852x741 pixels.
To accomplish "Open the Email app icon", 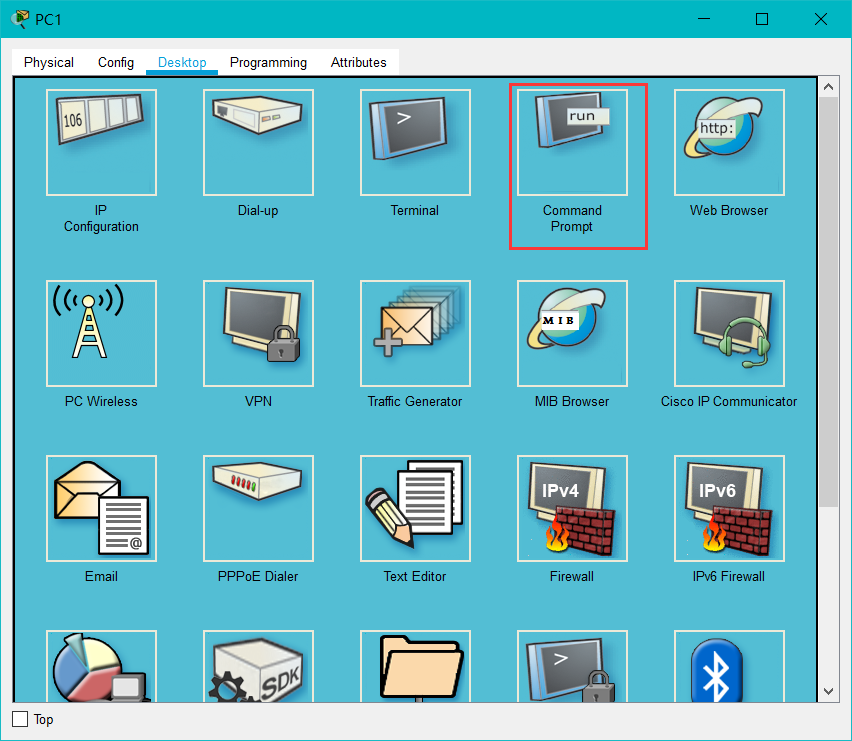I will click(x=101, y=508).
